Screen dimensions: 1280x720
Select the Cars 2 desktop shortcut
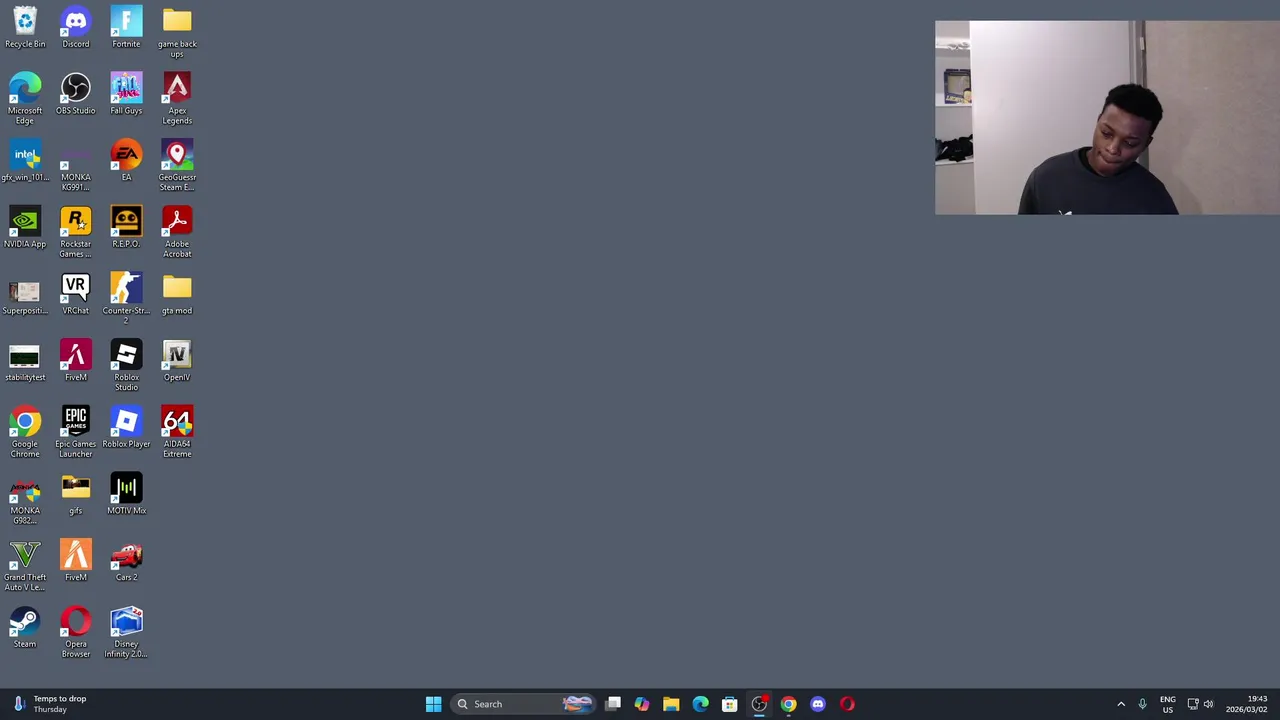pos(126,562)
